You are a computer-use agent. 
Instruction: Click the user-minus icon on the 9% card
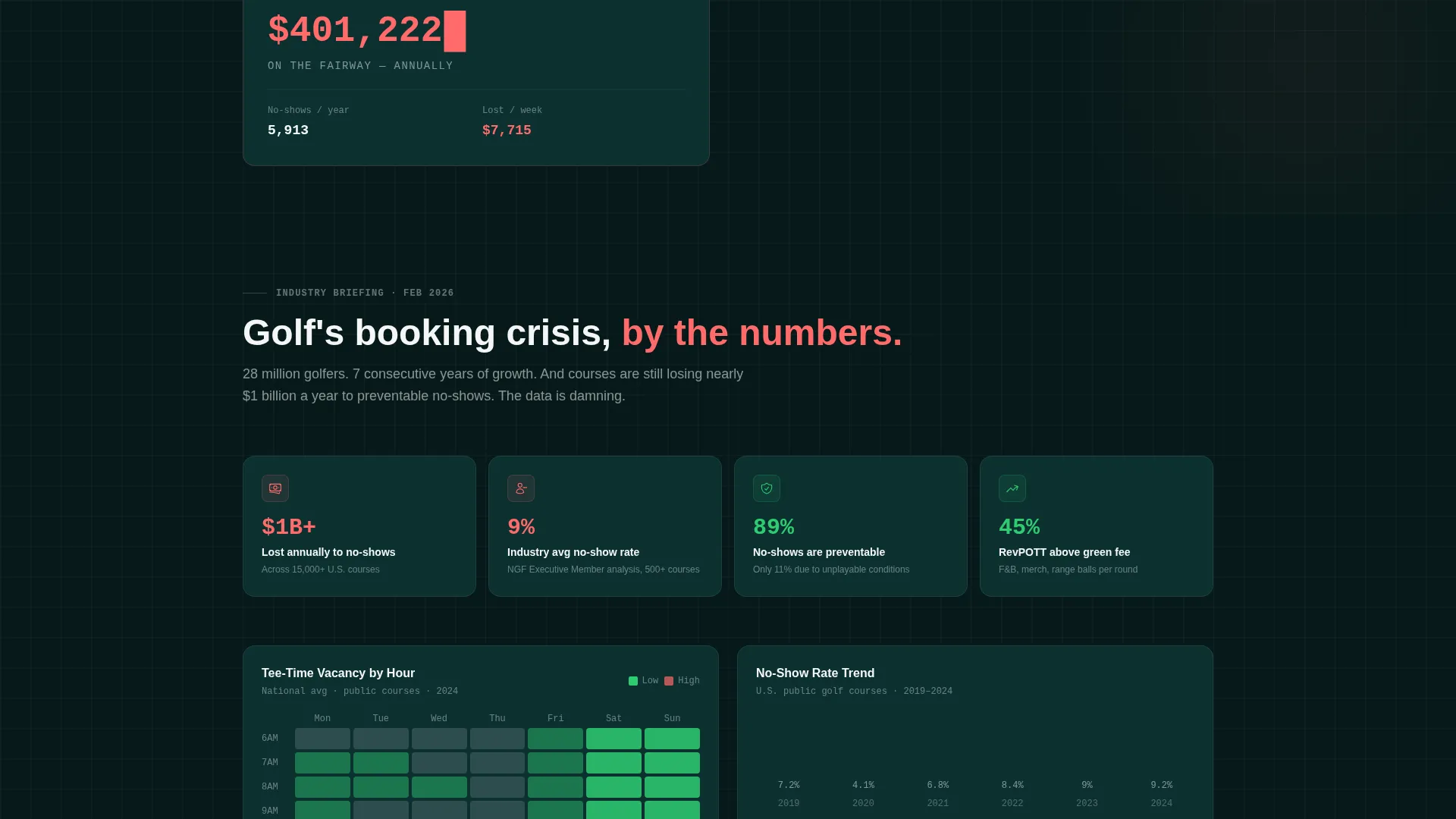tap(521, 488)
